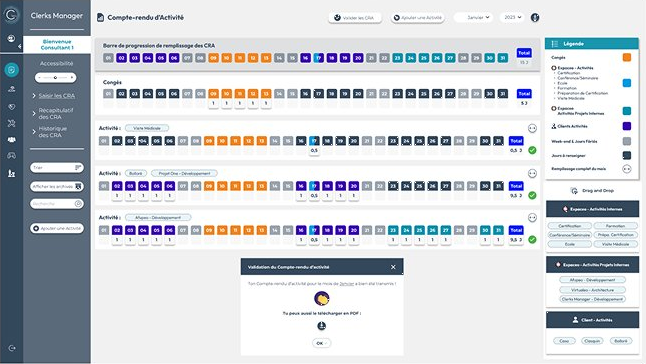The image size is (646, 364).
Task: Select the Bolloré client chip in right panel
Action: [x=621, y=341]
